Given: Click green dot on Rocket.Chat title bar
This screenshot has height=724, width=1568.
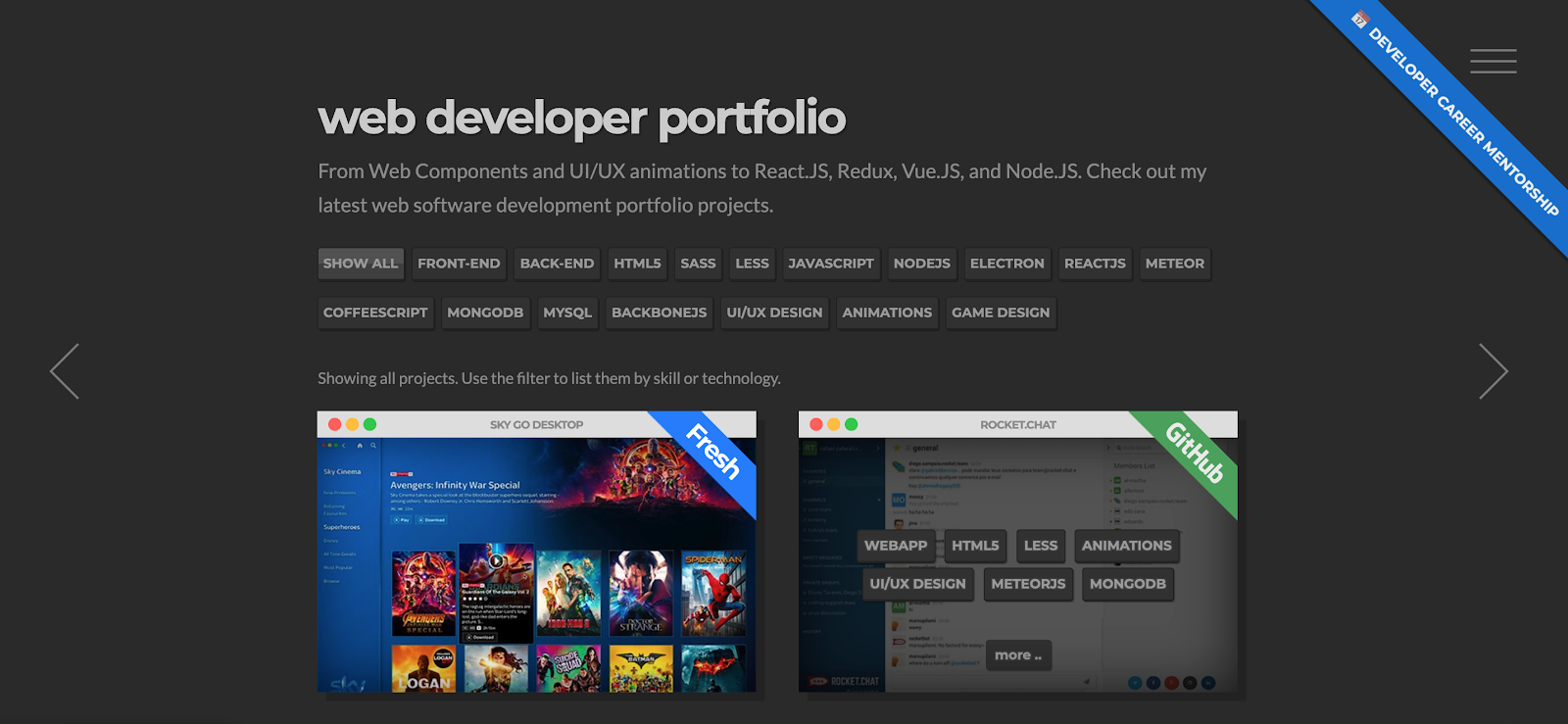Looking at the screenshot, I should click(852, 424).
